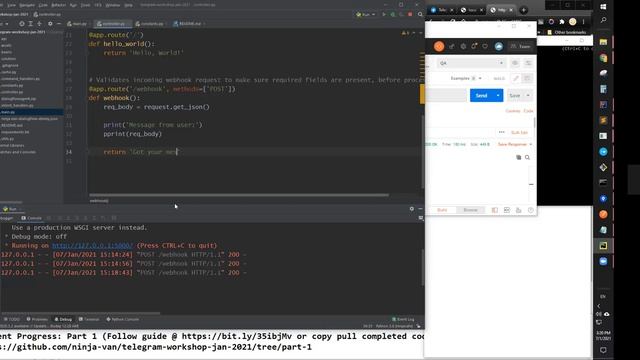Click Bulk Edit in Postman

[x=519, y=132]
